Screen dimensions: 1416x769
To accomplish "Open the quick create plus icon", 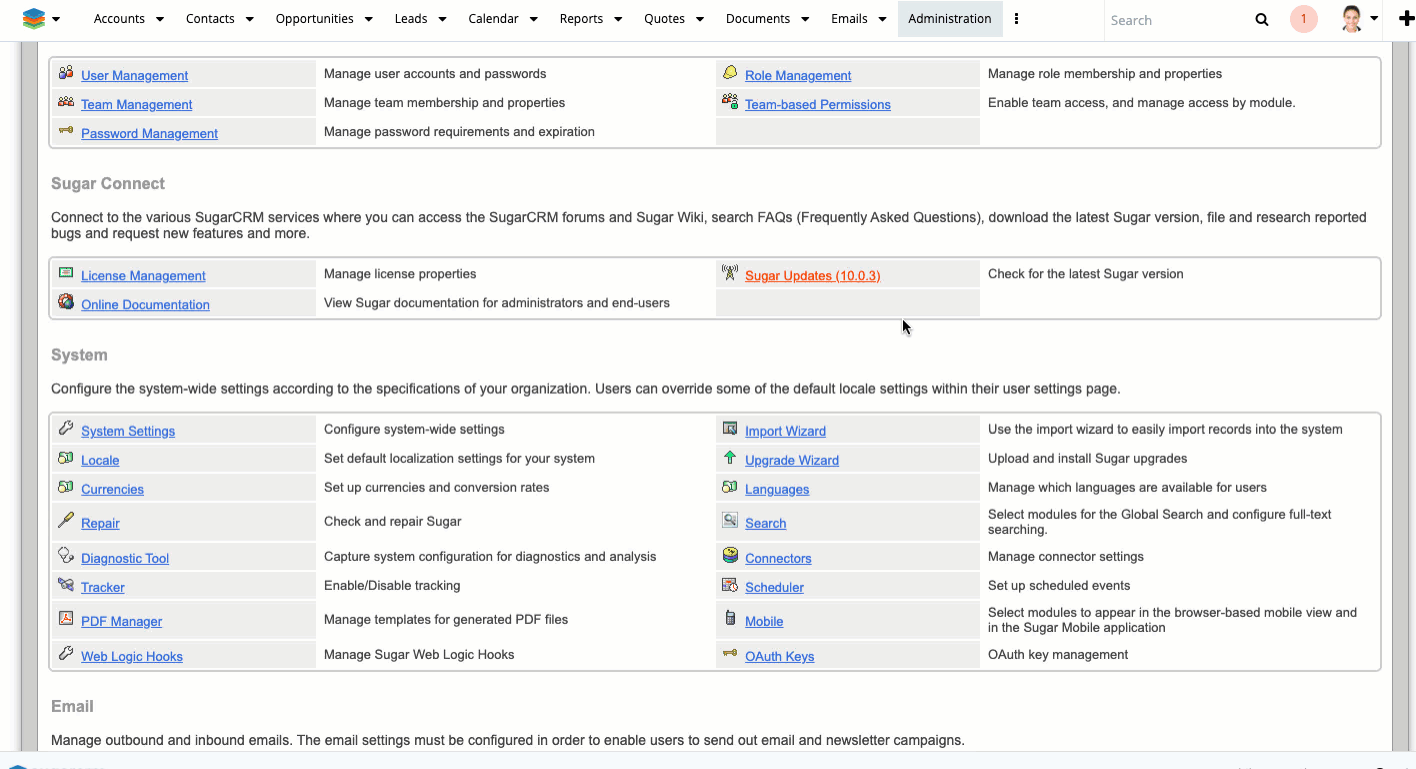I will (x=1406, y=19).
